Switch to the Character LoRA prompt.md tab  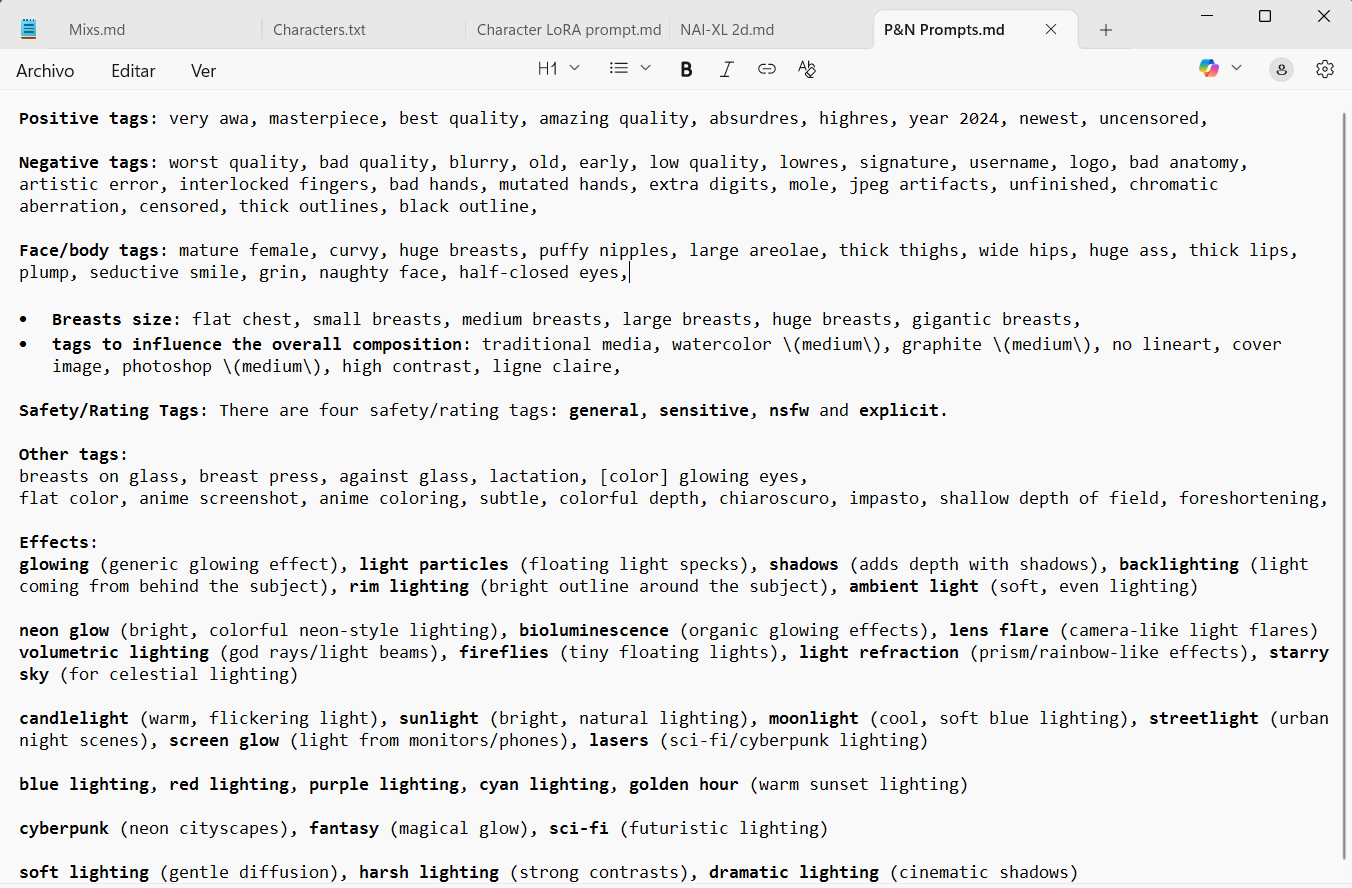[x=568, y=30]
